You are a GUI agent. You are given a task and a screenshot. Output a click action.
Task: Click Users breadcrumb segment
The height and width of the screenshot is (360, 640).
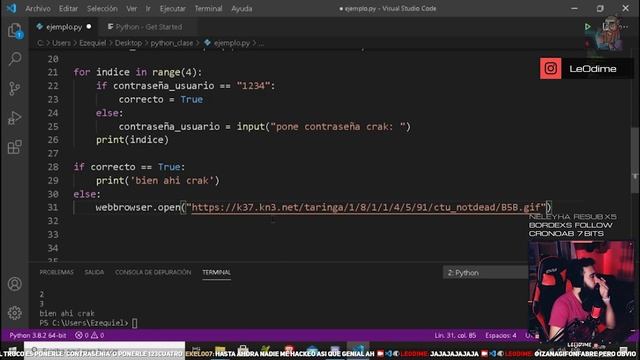tap(61, 43)
